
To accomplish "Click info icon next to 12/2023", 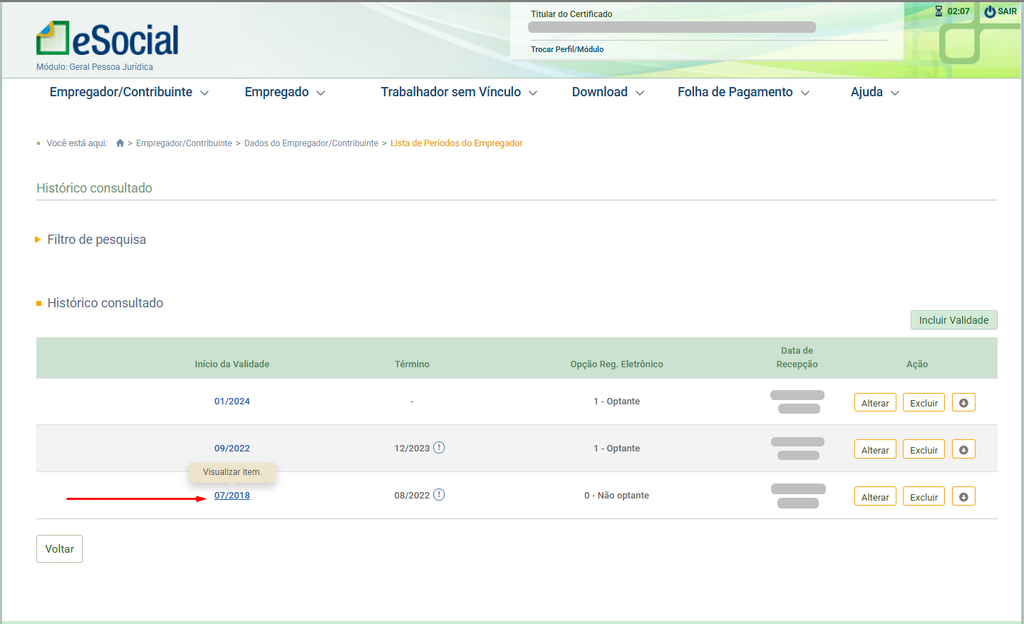I will point(439,448).
